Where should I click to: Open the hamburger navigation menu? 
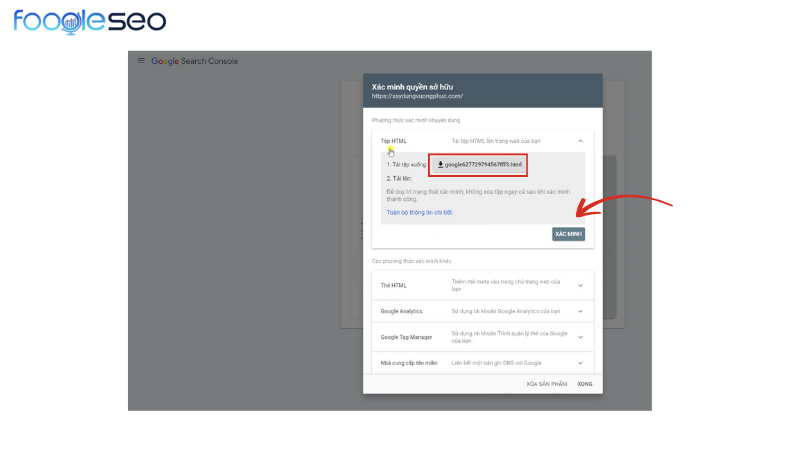coord(141,61)
